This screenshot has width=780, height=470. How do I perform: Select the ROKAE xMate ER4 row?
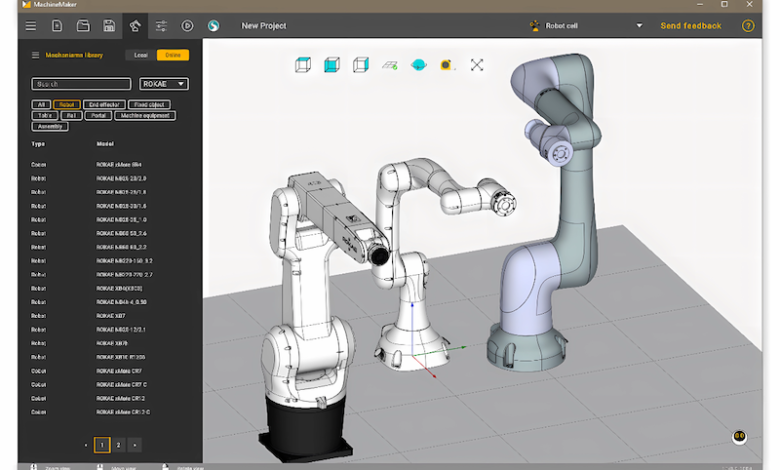[110, 165]
